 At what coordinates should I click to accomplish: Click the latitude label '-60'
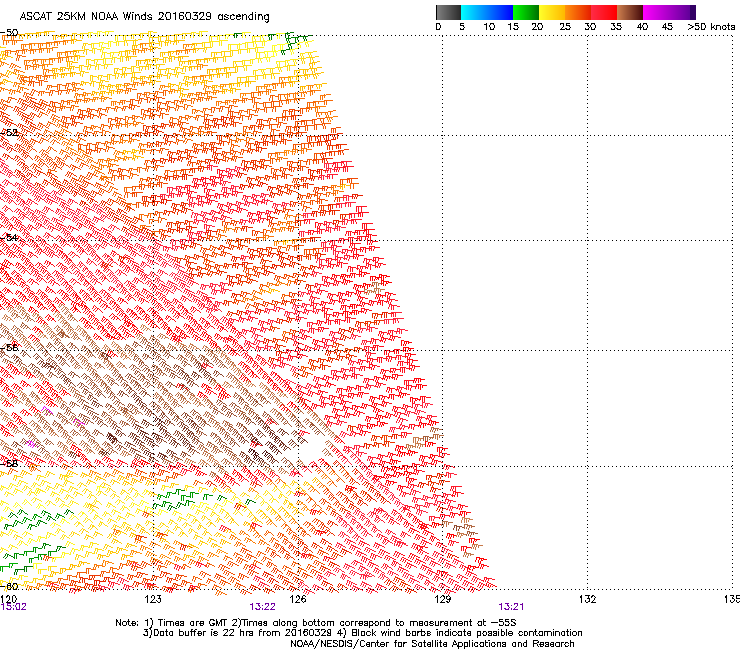(x=9, y=586)
